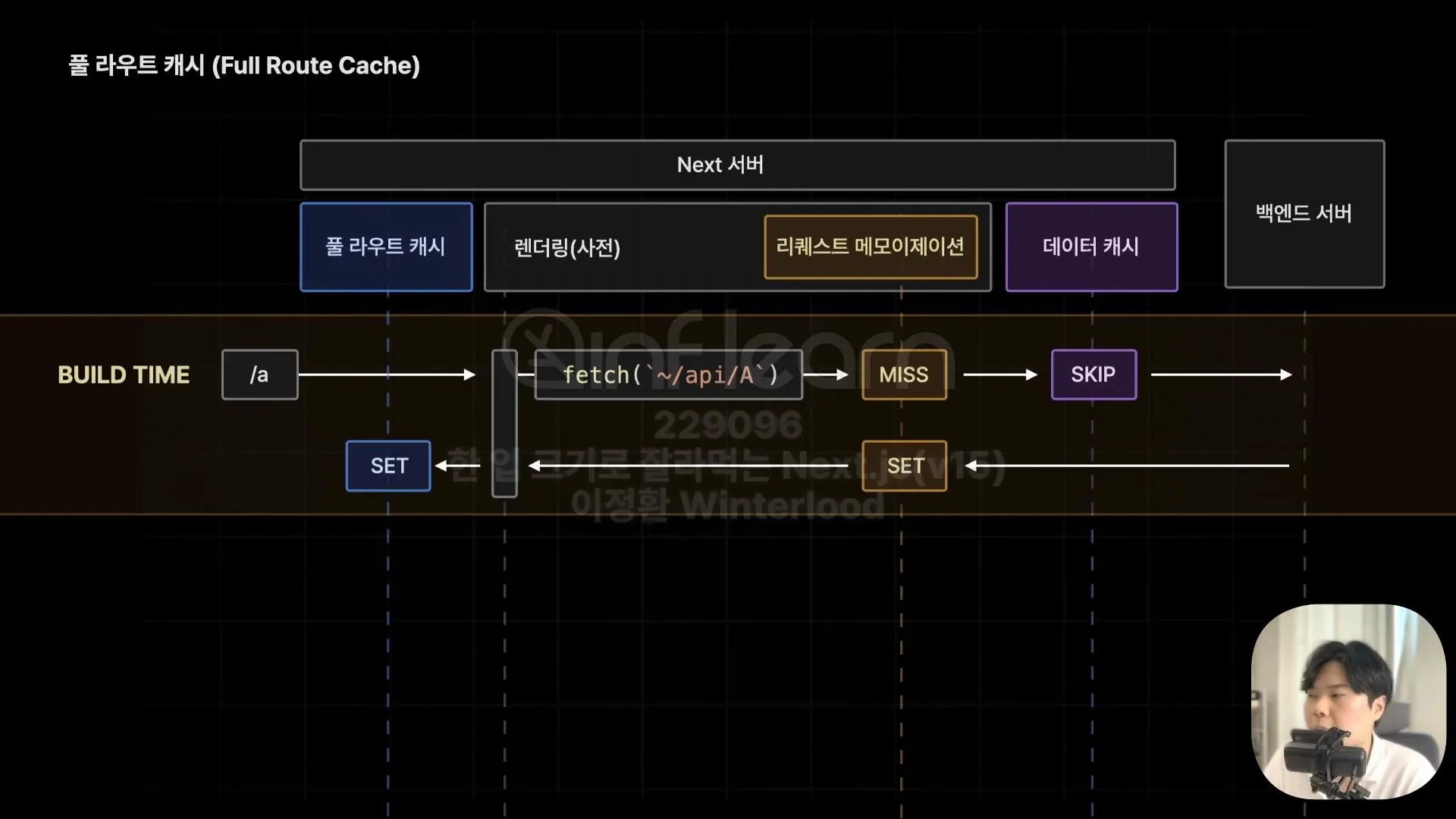Click the rendering activation bar
The width and height of the screenshot is (1456, 819).
tap(504, 422)
